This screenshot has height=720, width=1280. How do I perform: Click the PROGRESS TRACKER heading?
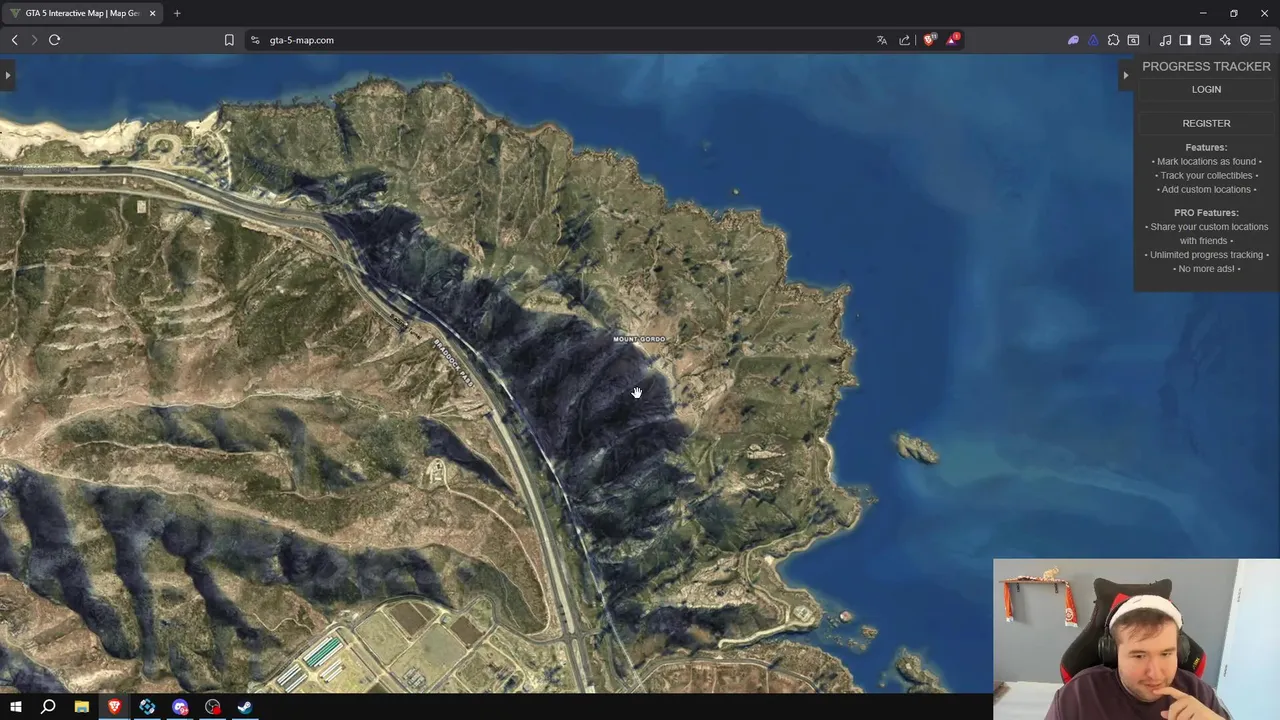pyautogui.click(x=1206, y=66)
